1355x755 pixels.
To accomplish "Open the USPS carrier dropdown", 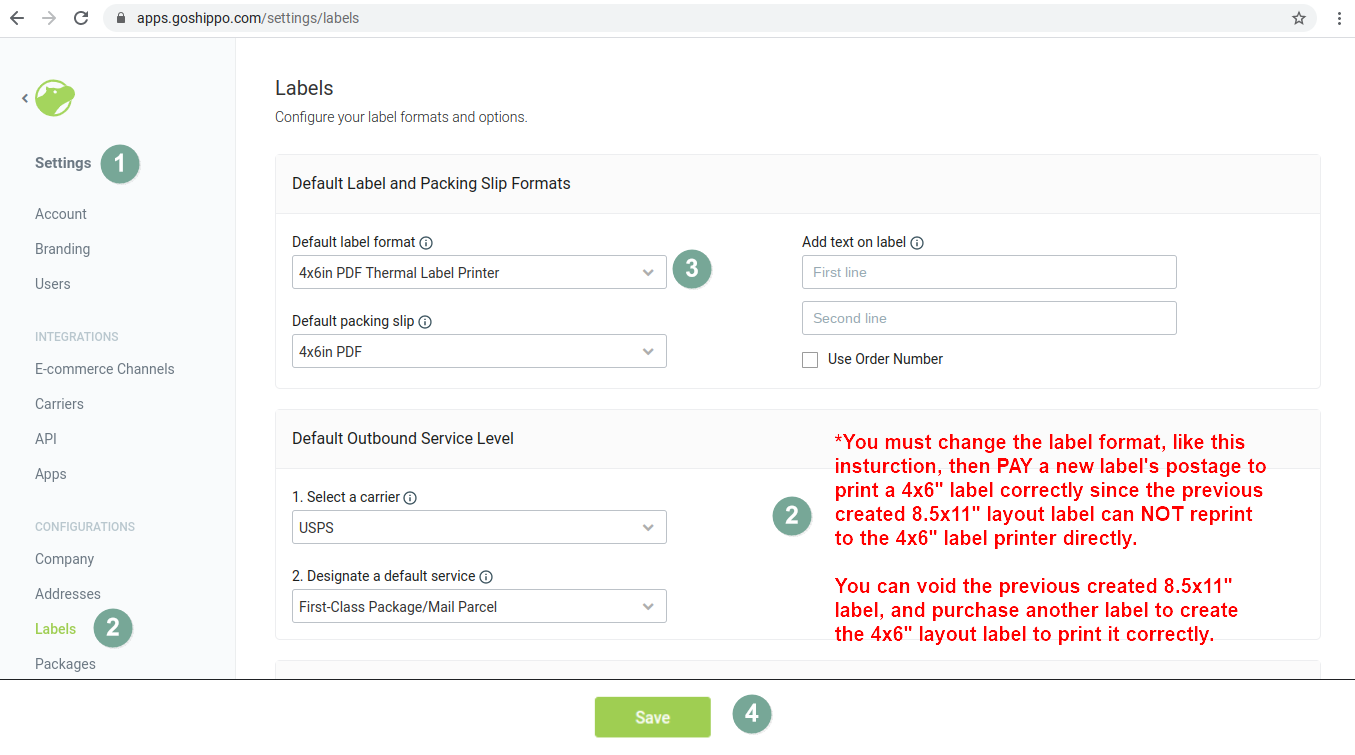I will [x=479, y=527].
